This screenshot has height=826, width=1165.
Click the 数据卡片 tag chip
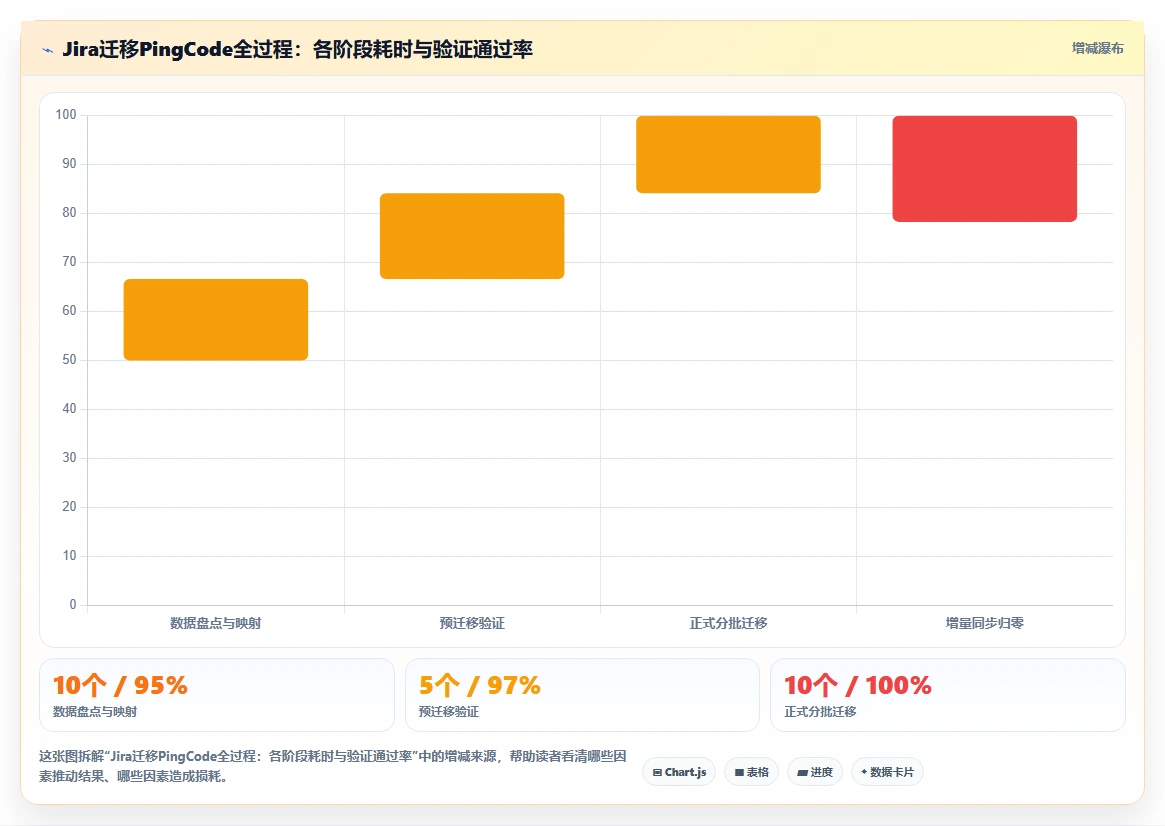coord(887,772)
